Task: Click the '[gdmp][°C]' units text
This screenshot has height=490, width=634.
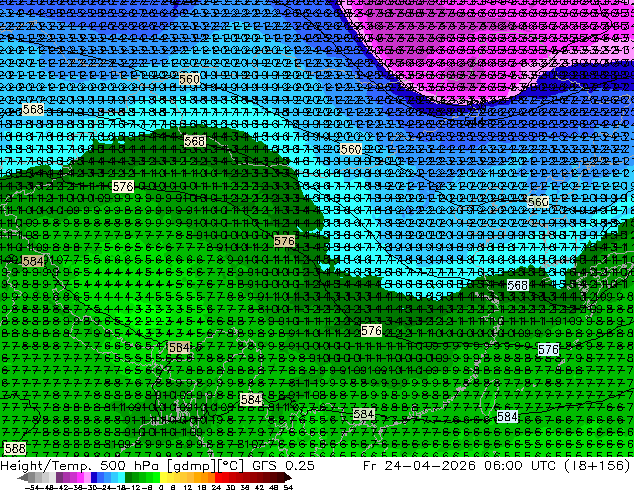Action: 205,466
